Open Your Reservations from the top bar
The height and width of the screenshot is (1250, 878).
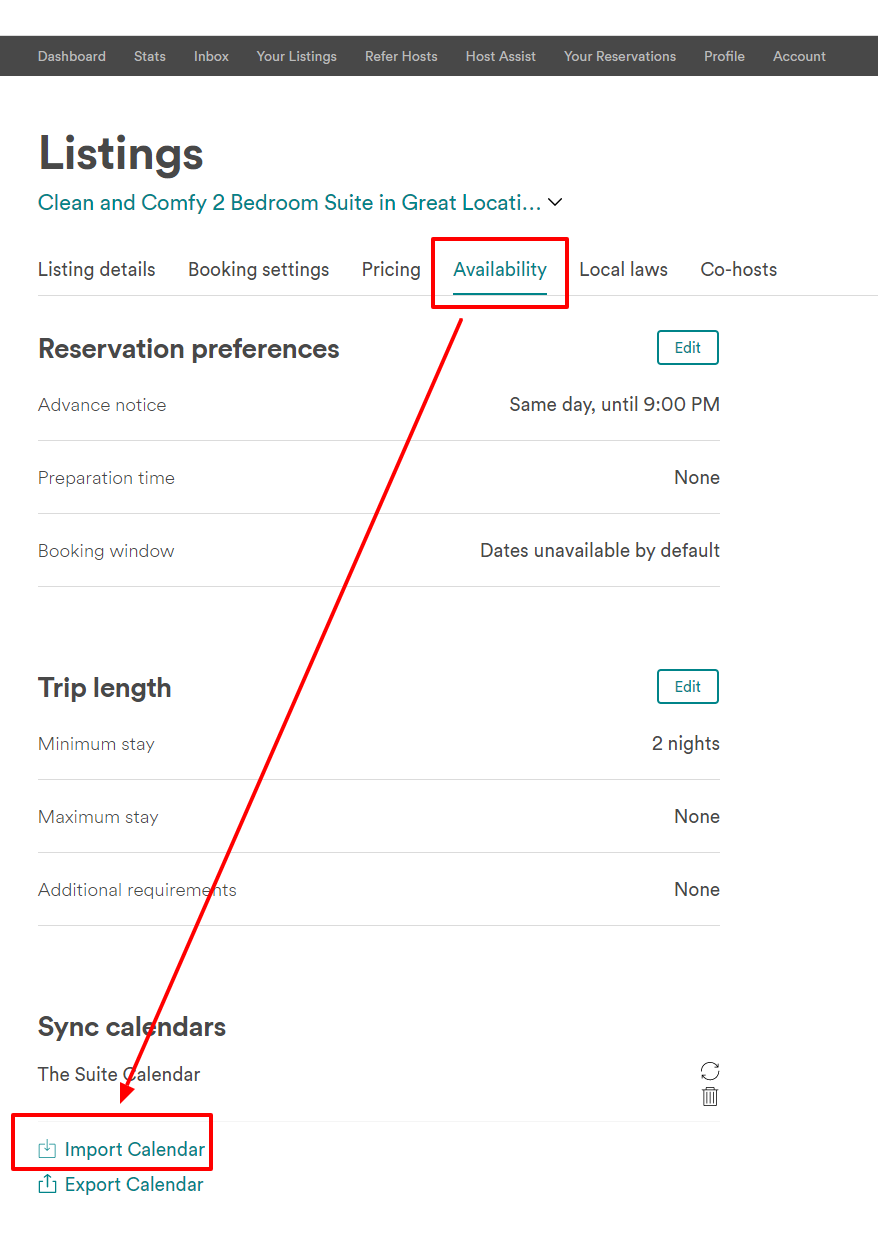click(620, 56)
